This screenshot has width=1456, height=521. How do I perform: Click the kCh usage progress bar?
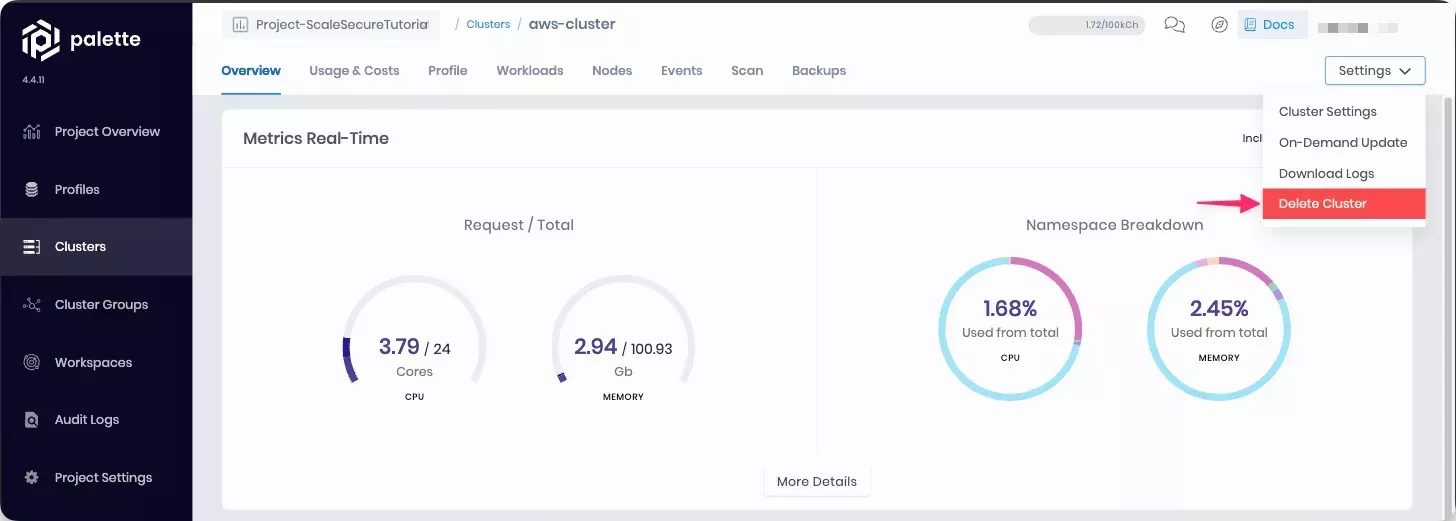1087,25
